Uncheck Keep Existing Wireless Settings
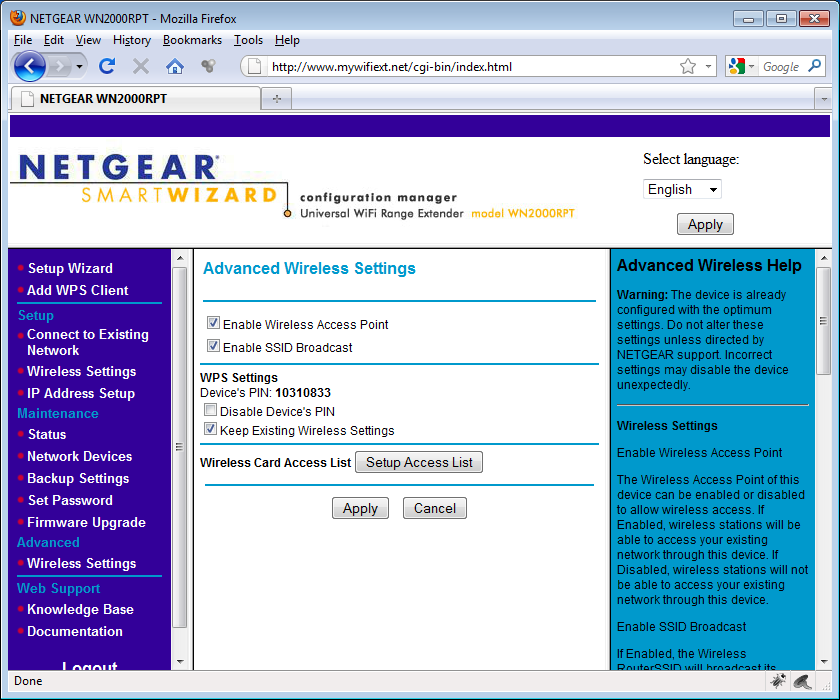This screenshot has width=840, height=700. 211,429
